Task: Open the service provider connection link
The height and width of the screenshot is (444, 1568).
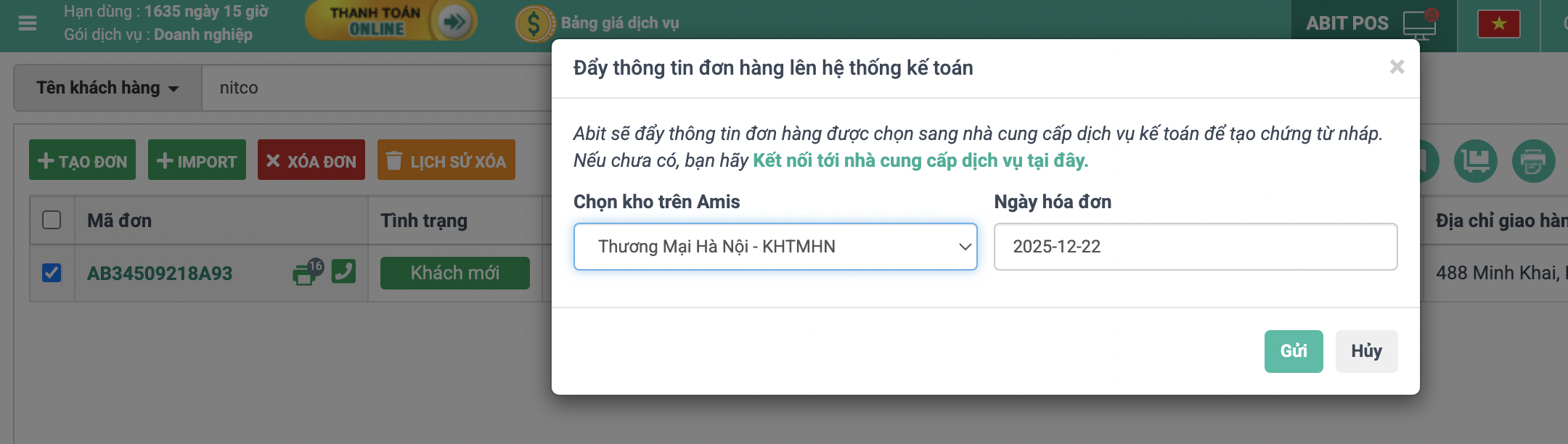Action: (x=920, y=160)
